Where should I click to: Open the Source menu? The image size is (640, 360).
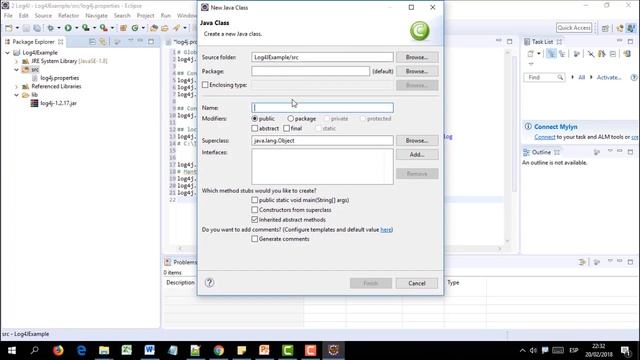coord(43,16)
